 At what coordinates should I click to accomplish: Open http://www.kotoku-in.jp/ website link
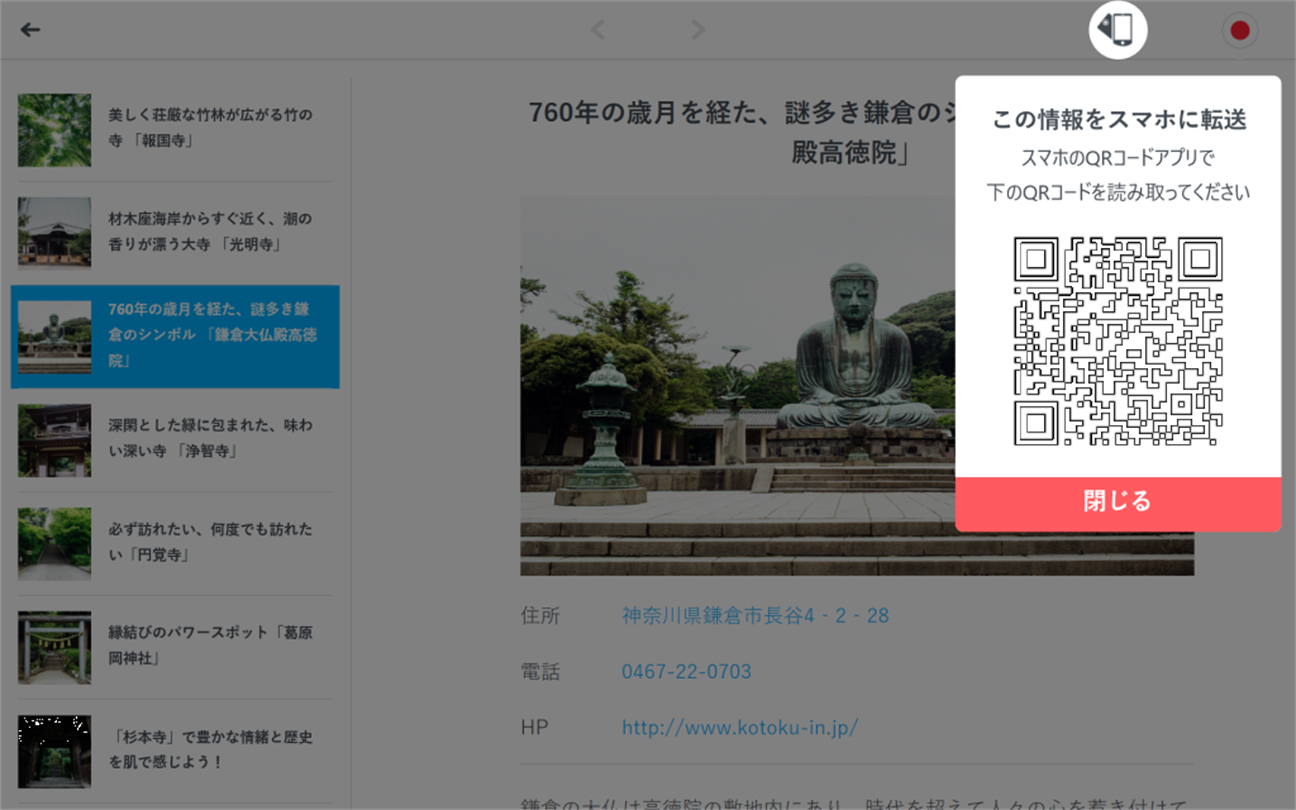pyautogui.click(x=740, y=727)
